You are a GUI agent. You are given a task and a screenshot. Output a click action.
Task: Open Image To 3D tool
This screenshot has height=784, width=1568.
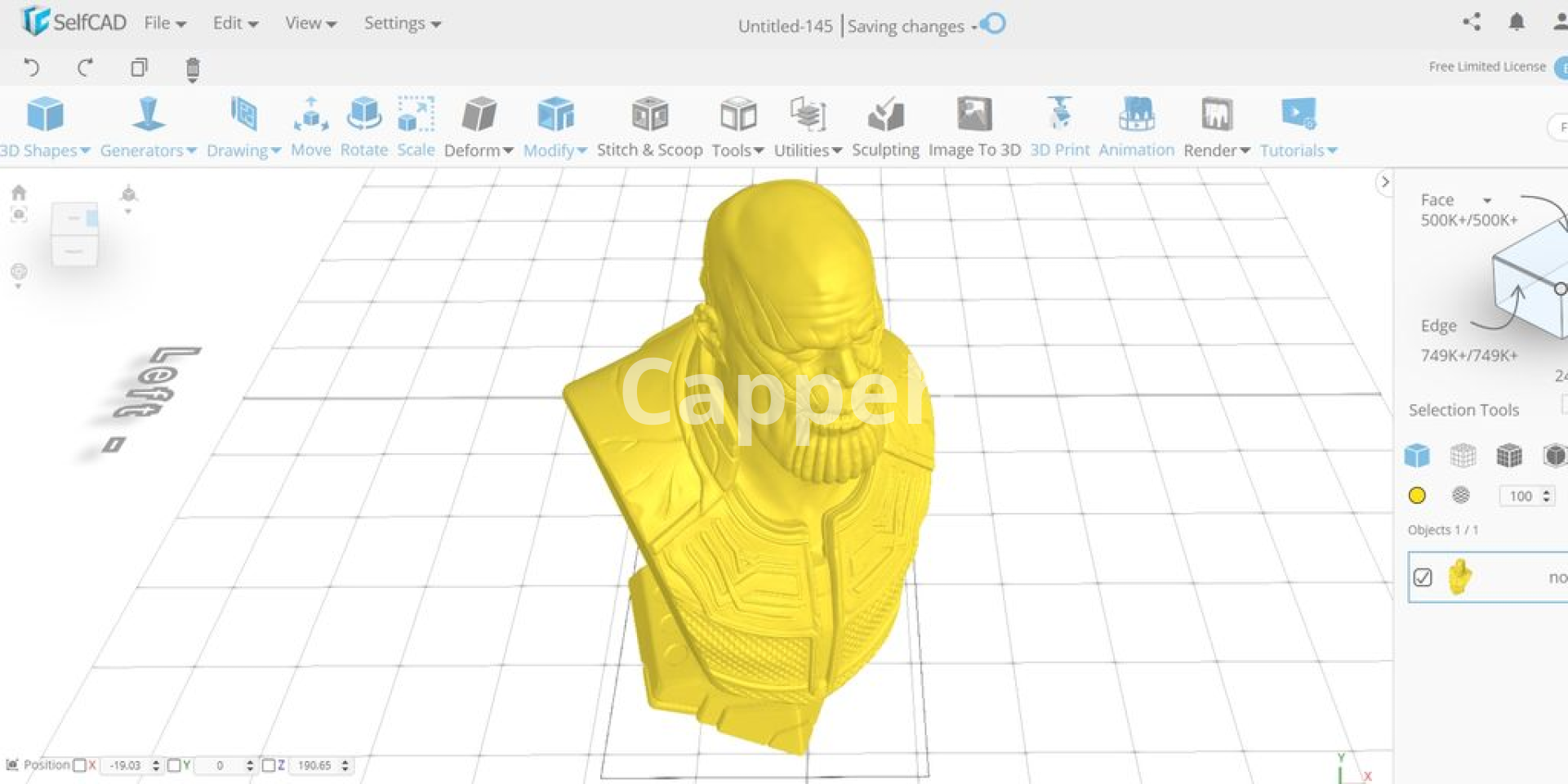click(973, 126)
